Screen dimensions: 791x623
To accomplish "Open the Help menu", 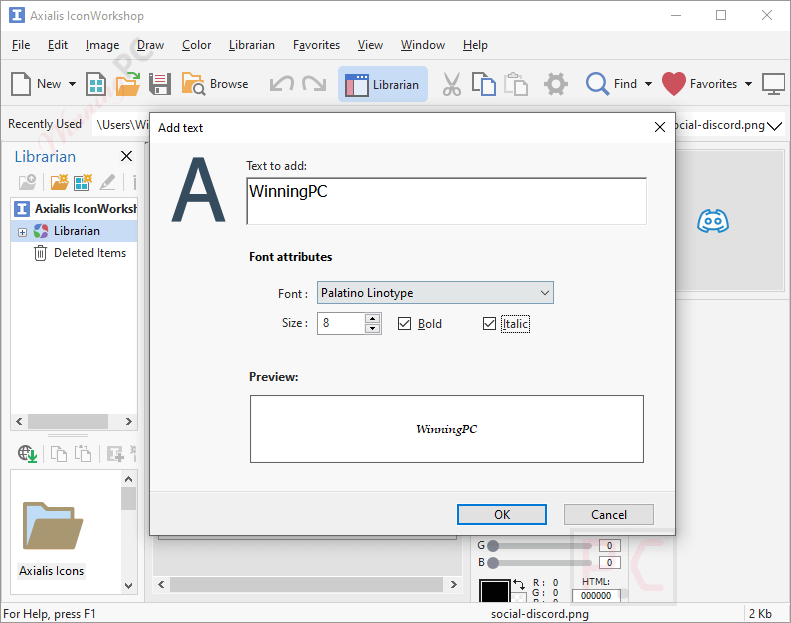I will [475, 45].
